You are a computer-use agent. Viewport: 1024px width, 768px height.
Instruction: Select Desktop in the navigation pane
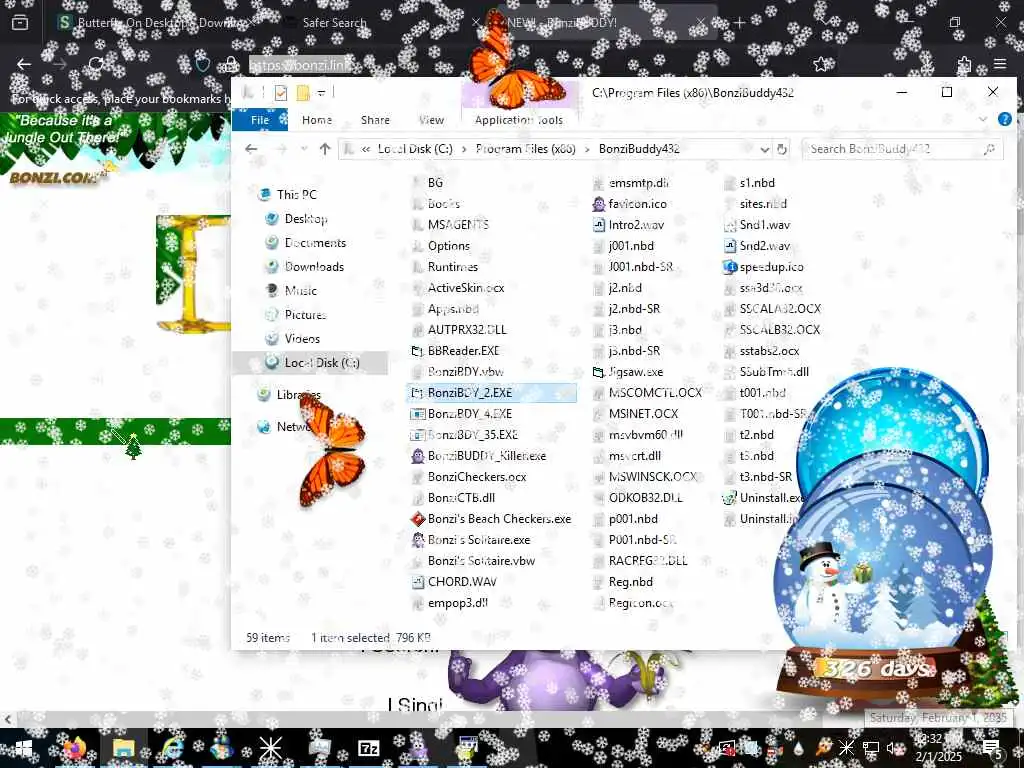point(306,219)
